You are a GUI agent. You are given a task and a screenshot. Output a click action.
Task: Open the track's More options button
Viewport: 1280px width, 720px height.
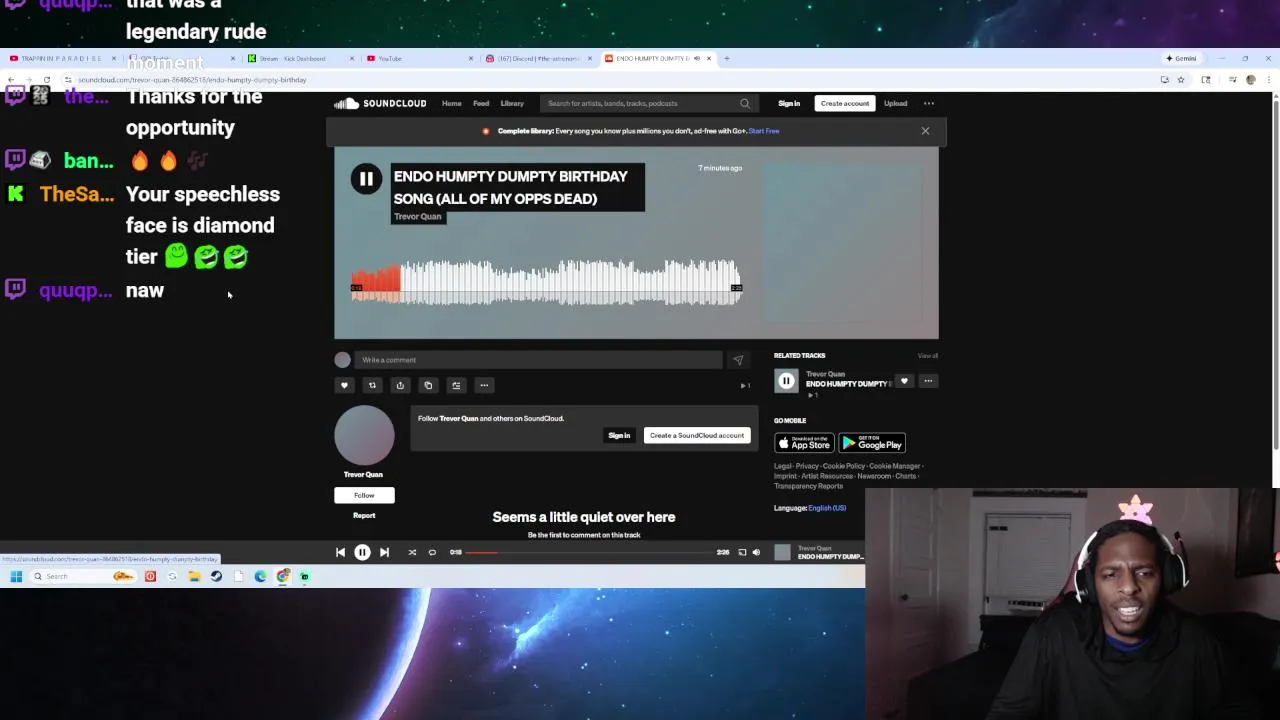tap(484, 385)
